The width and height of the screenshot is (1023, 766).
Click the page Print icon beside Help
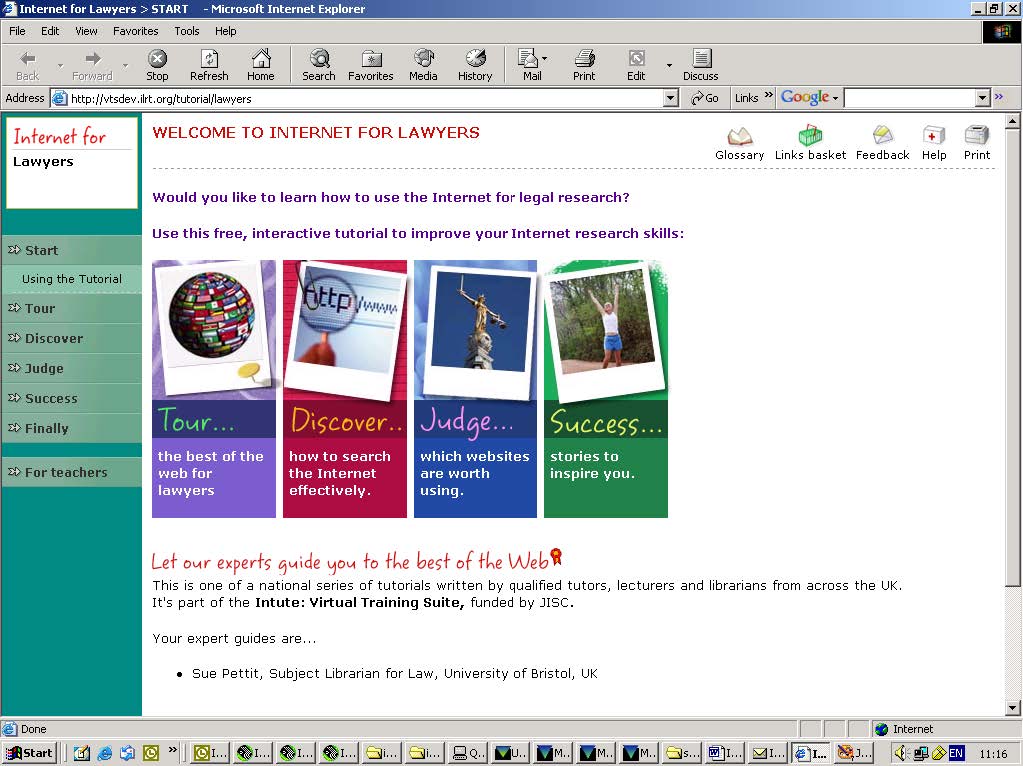pyautogui.click(x=977, y=144)
